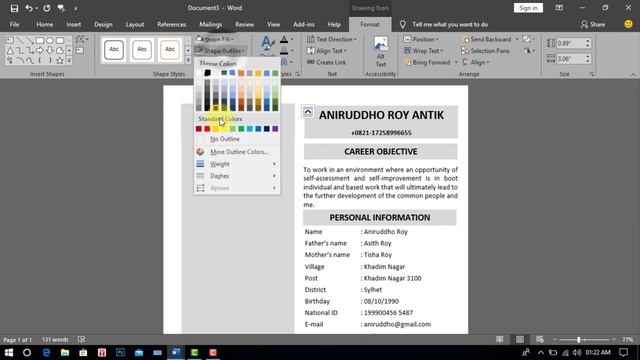Expand the shape styles gallery More arrow
640x360 pixels.
point(188,60)
